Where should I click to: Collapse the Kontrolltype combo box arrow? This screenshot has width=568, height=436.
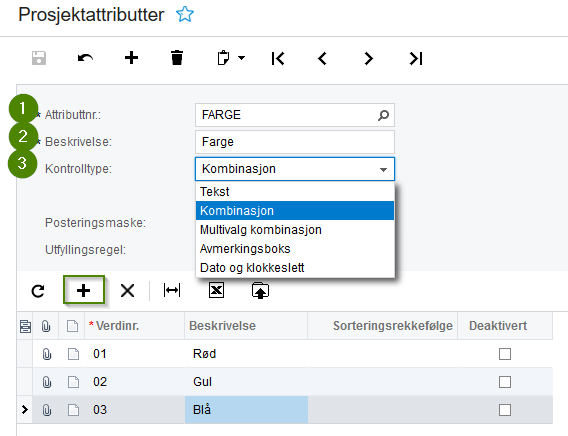click(x=383, y=169)
